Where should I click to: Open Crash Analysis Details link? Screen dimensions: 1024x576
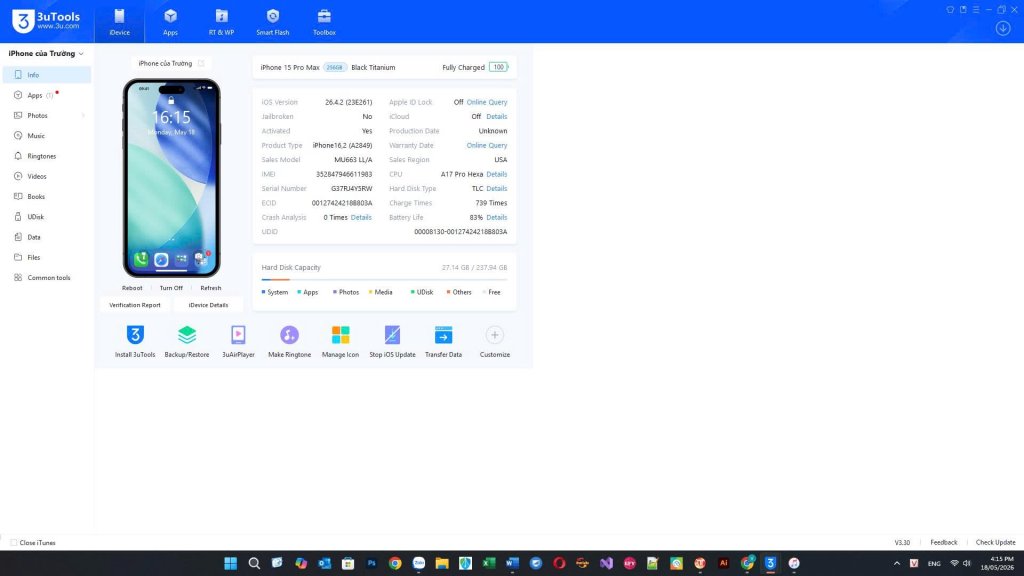click(x=360, y=217)
